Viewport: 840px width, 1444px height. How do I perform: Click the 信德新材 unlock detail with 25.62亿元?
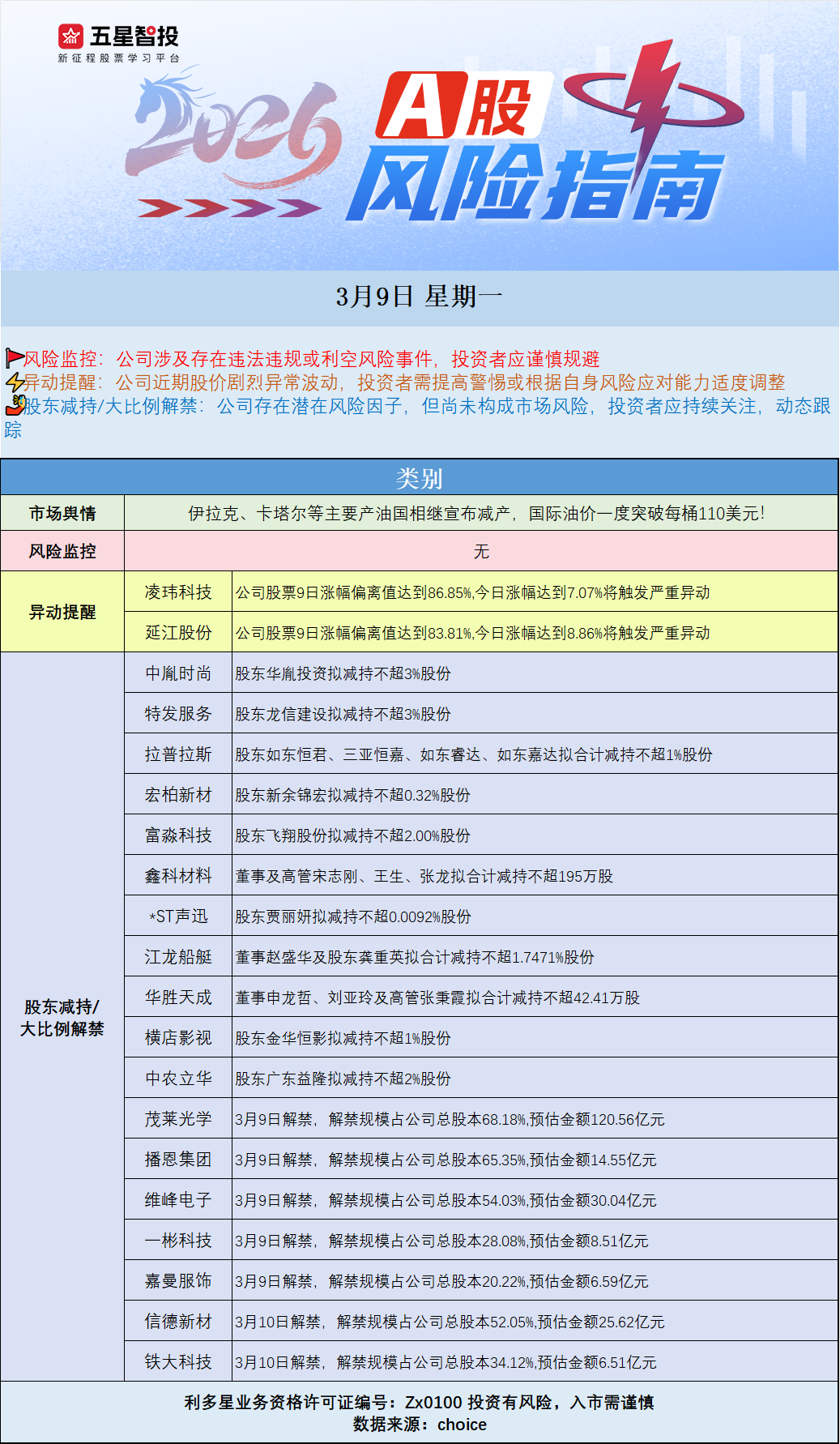pyautogui.click(x=450, y=1322)
